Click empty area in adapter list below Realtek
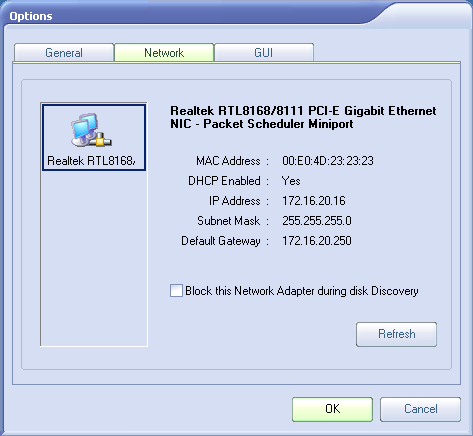Screen dimensions: 473x436 tap(94, 258)
